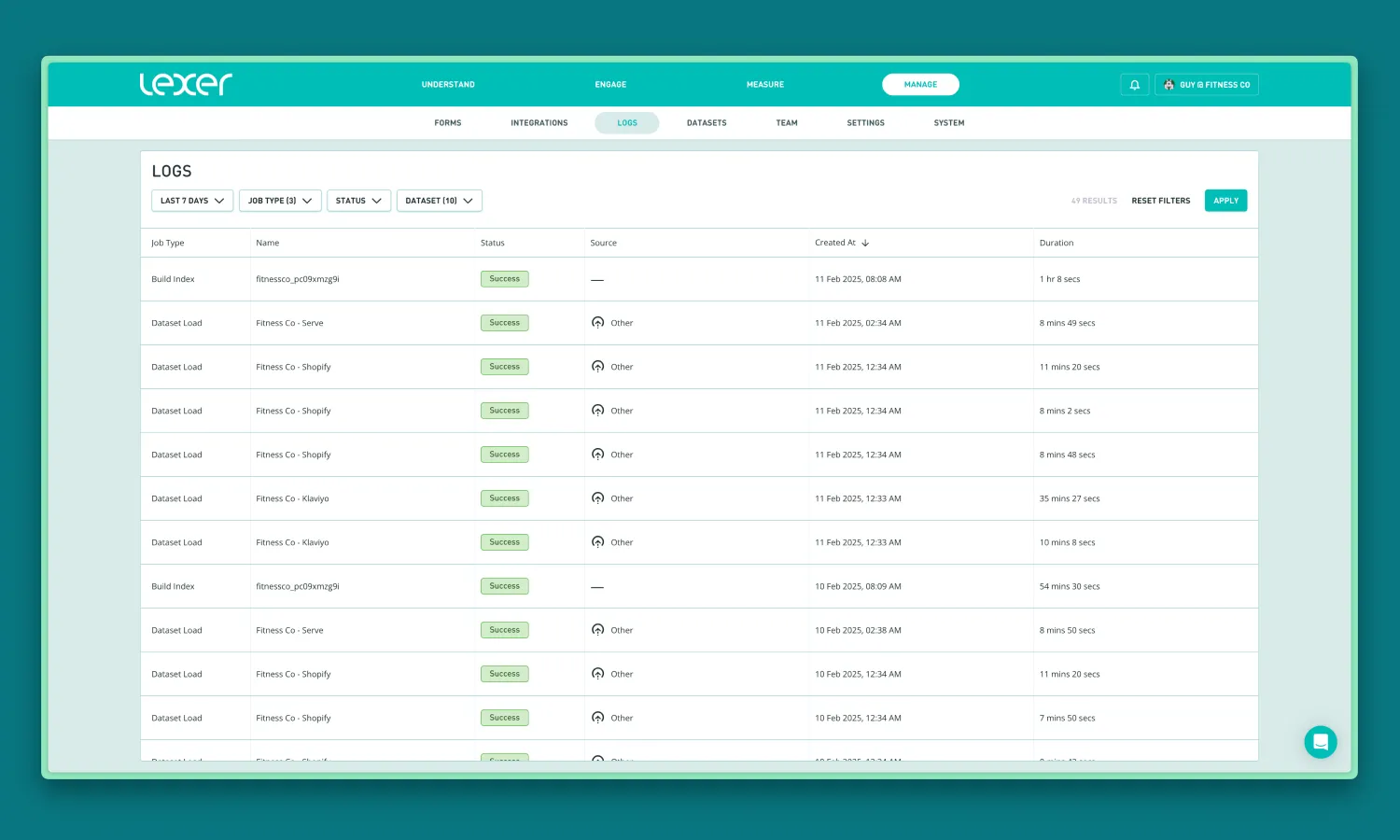Click source icon in 8 mins 48 secs row

(x=598, y=455)
